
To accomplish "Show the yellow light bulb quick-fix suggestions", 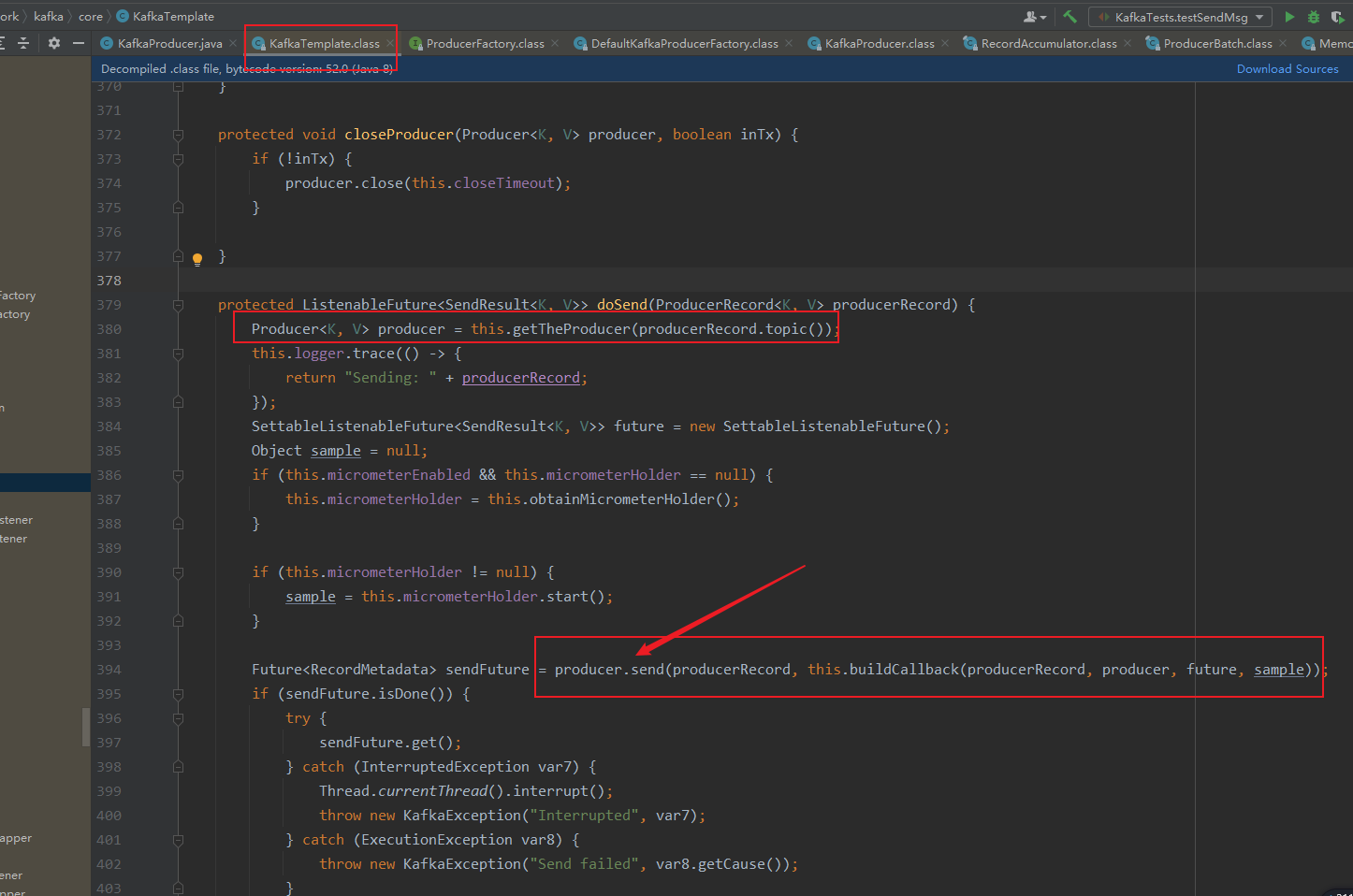I will 197,259.
